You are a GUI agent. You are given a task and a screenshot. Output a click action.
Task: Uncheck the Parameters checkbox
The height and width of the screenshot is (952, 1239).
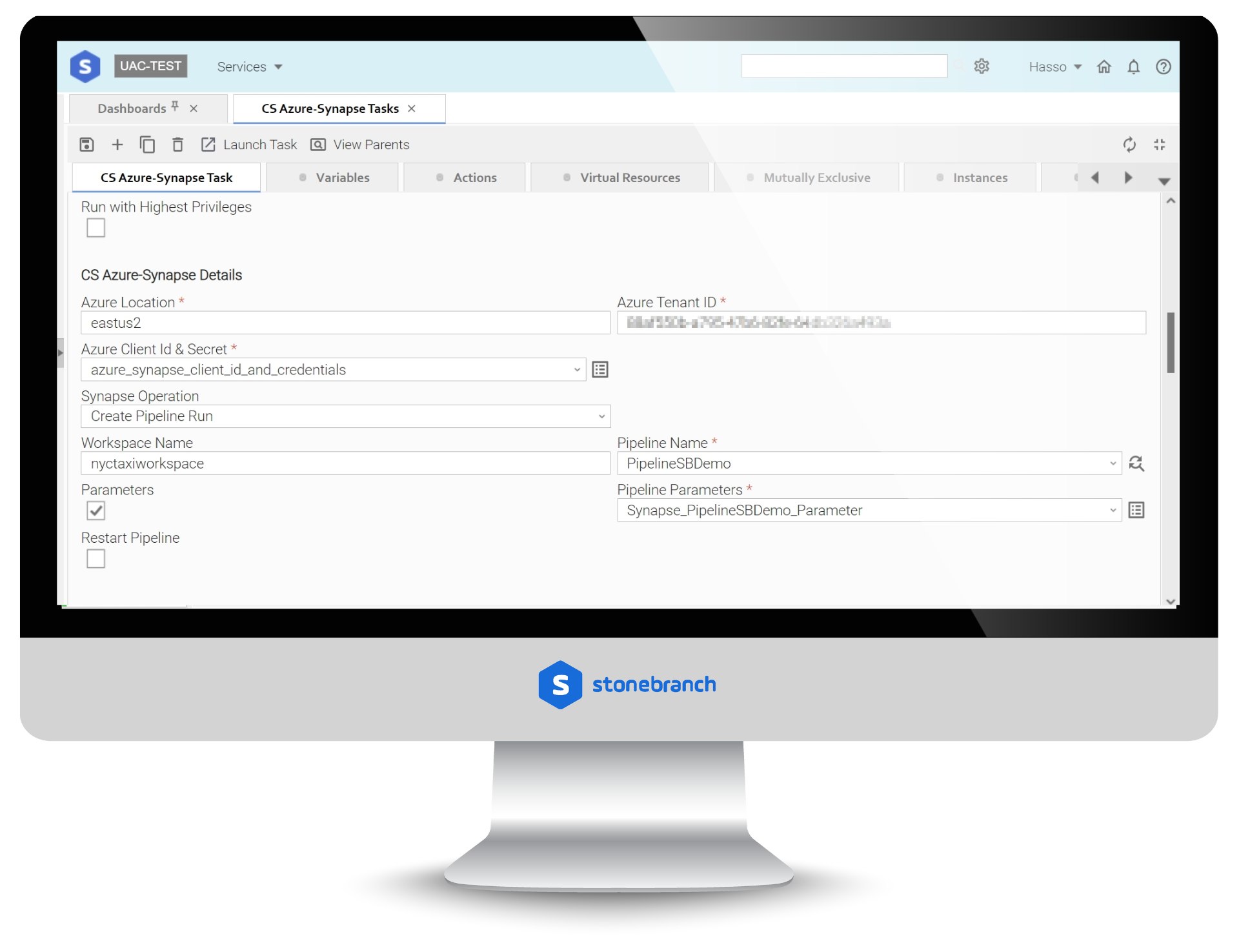click(x=96, y=511)
